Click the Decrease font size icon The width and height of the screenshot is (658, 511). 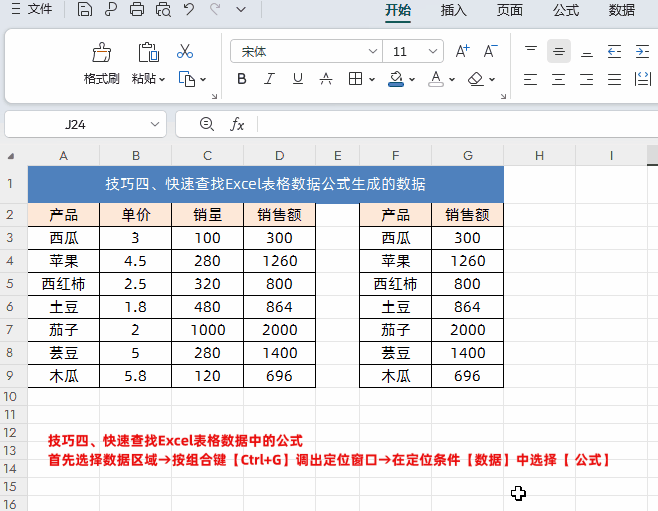(x=490, y=51)
